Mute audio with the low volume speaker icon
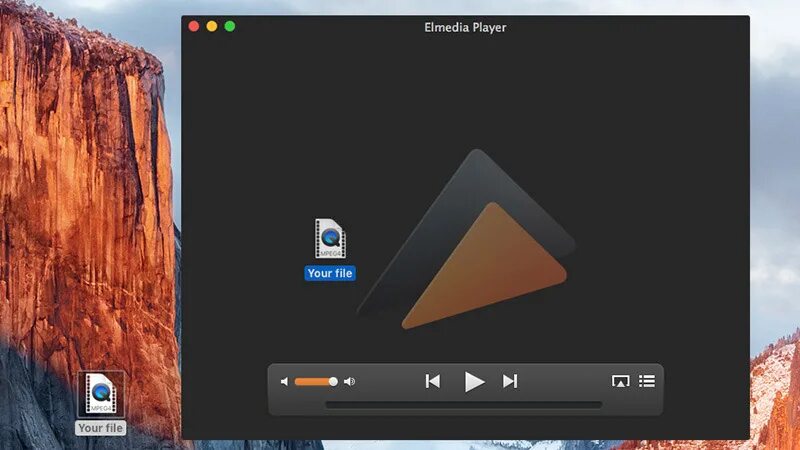Screen dimensions: 800x450 pyautogui.click(x=285, y=382)
